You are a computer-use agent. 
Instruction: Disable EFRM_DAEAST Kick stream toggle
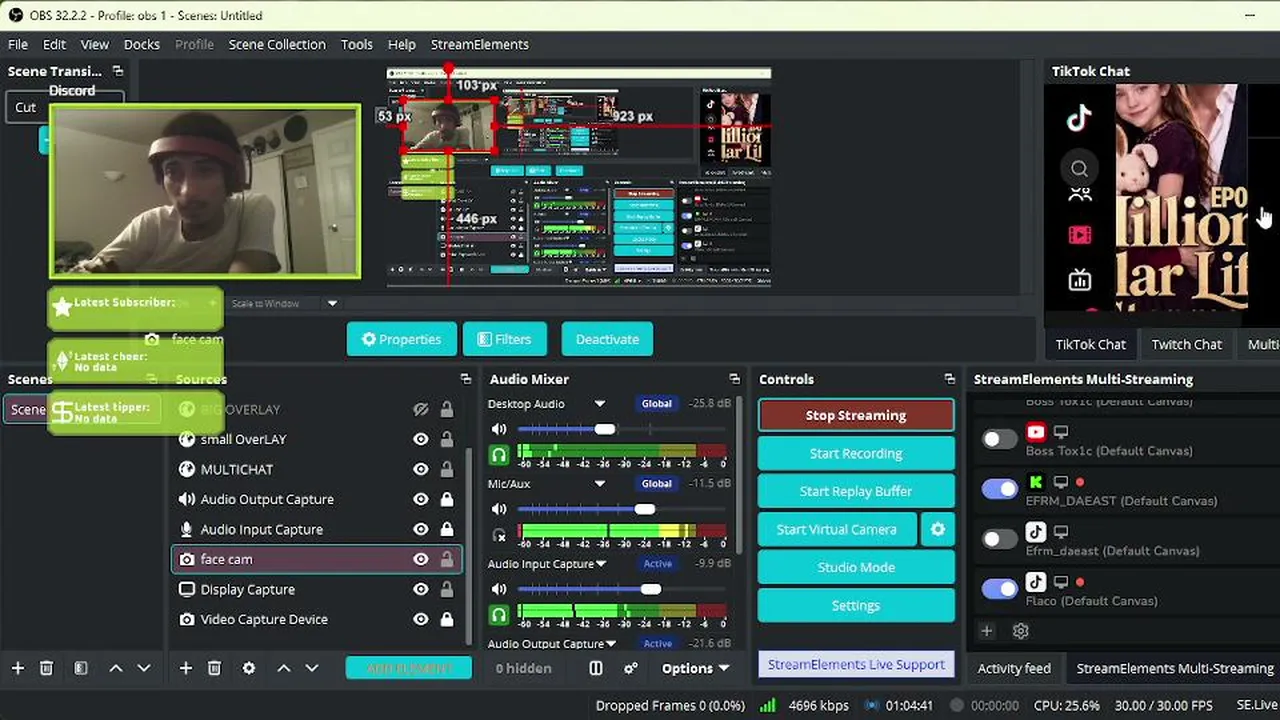(999, 489)
